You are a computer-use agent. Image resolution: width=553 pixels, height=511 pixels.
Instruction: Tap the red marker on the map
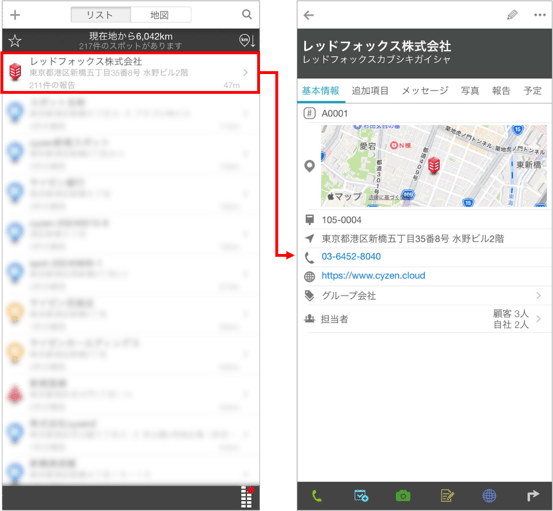434,165
